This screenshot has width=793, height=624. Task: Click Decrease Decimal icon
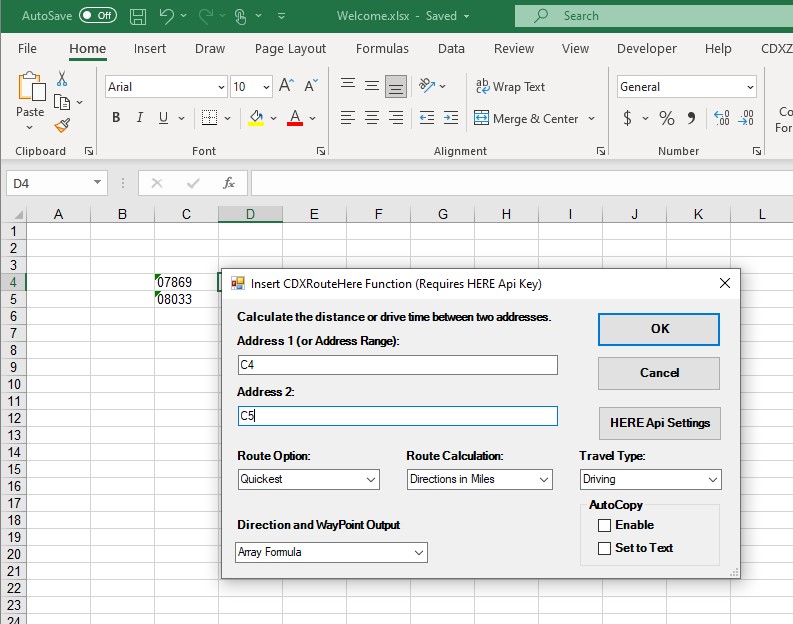(745, 118)
